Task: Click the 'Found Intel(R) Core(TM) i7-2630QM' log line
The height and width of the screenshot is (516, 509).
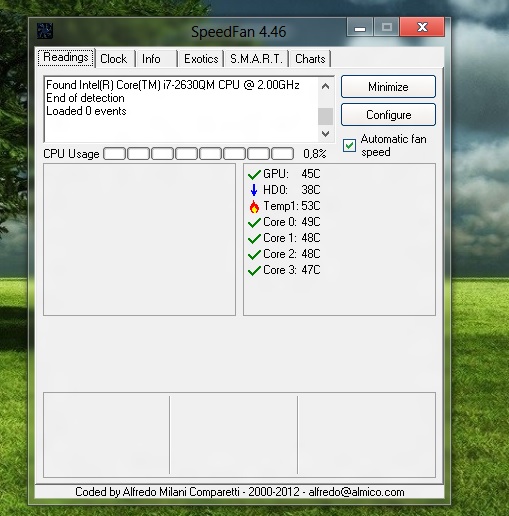Action: (173, 85)
